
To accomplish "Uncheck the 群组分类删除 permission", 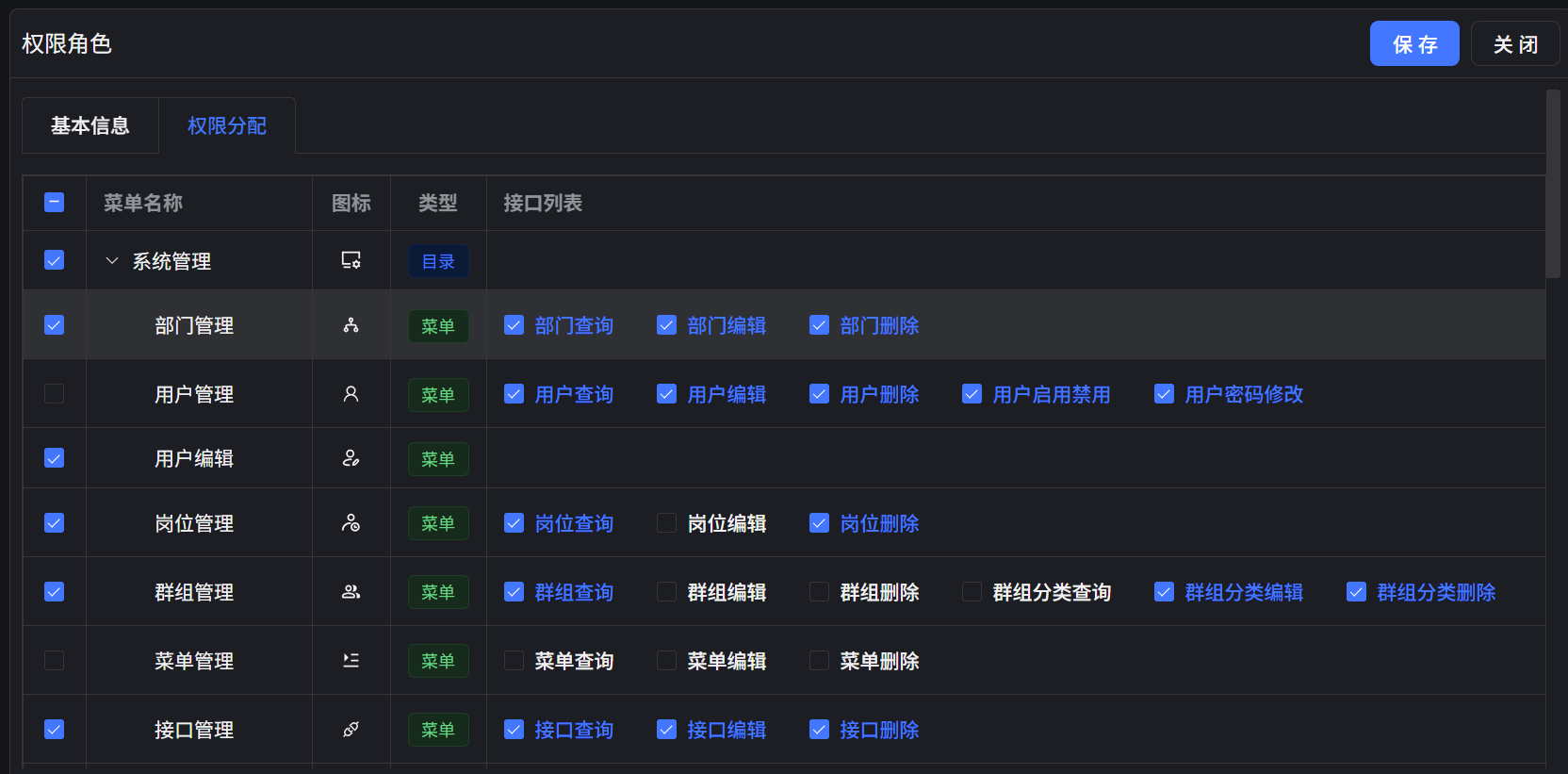I will tap(1356, 592).
